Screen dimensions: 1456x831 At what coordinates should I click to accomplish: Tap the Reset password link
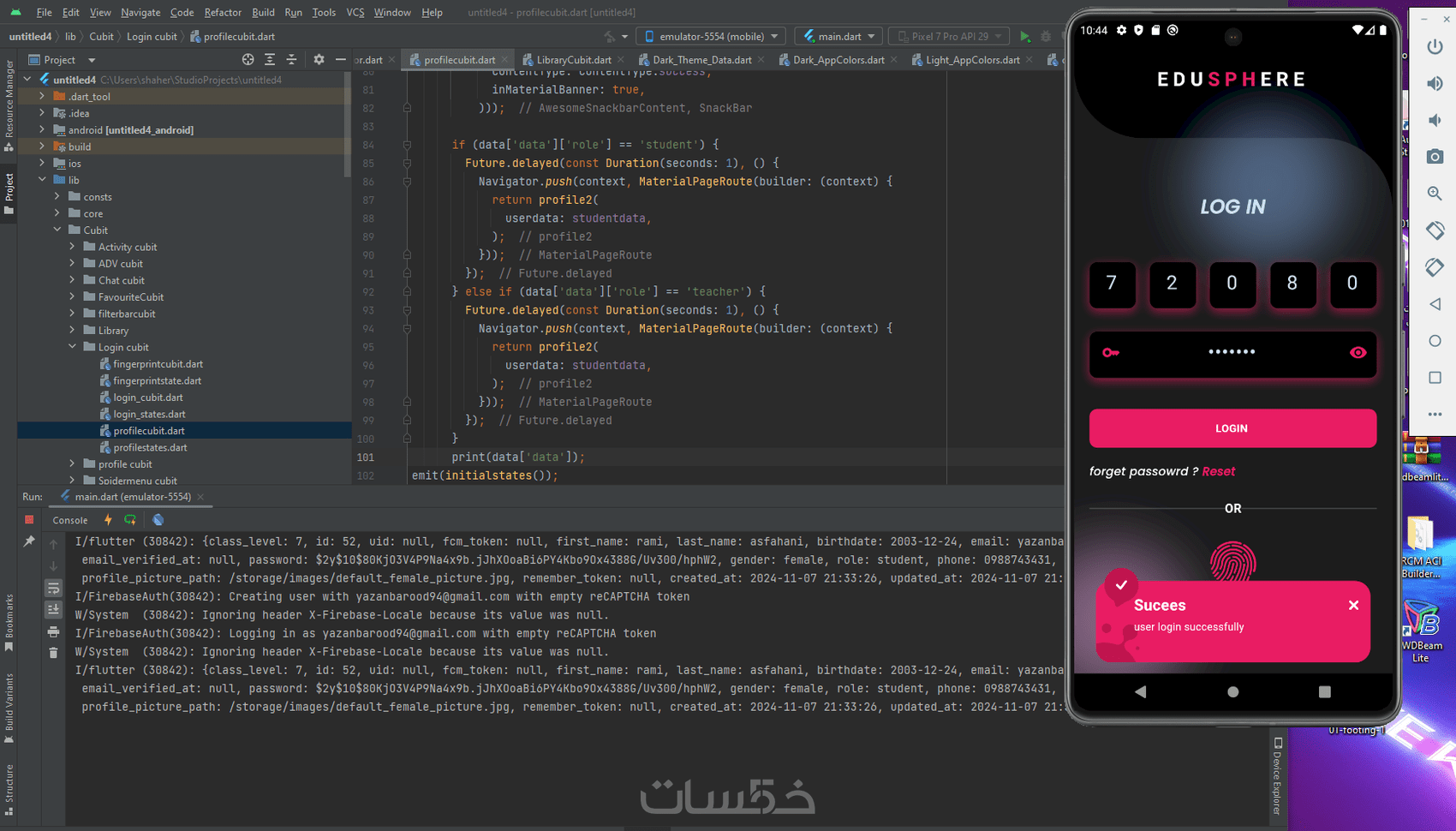1218,471
